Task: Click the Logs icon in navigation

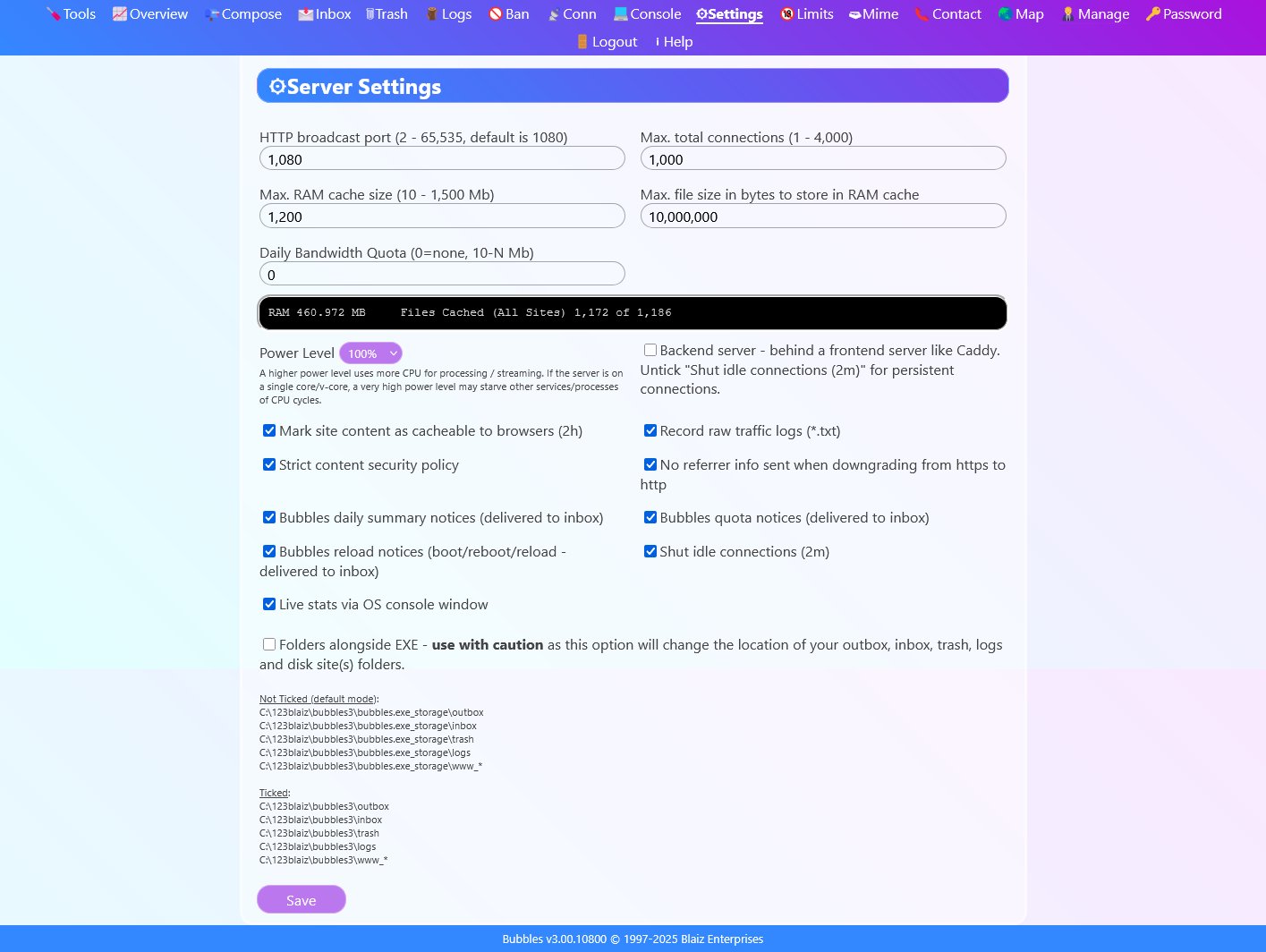Action: coord(432,14)
